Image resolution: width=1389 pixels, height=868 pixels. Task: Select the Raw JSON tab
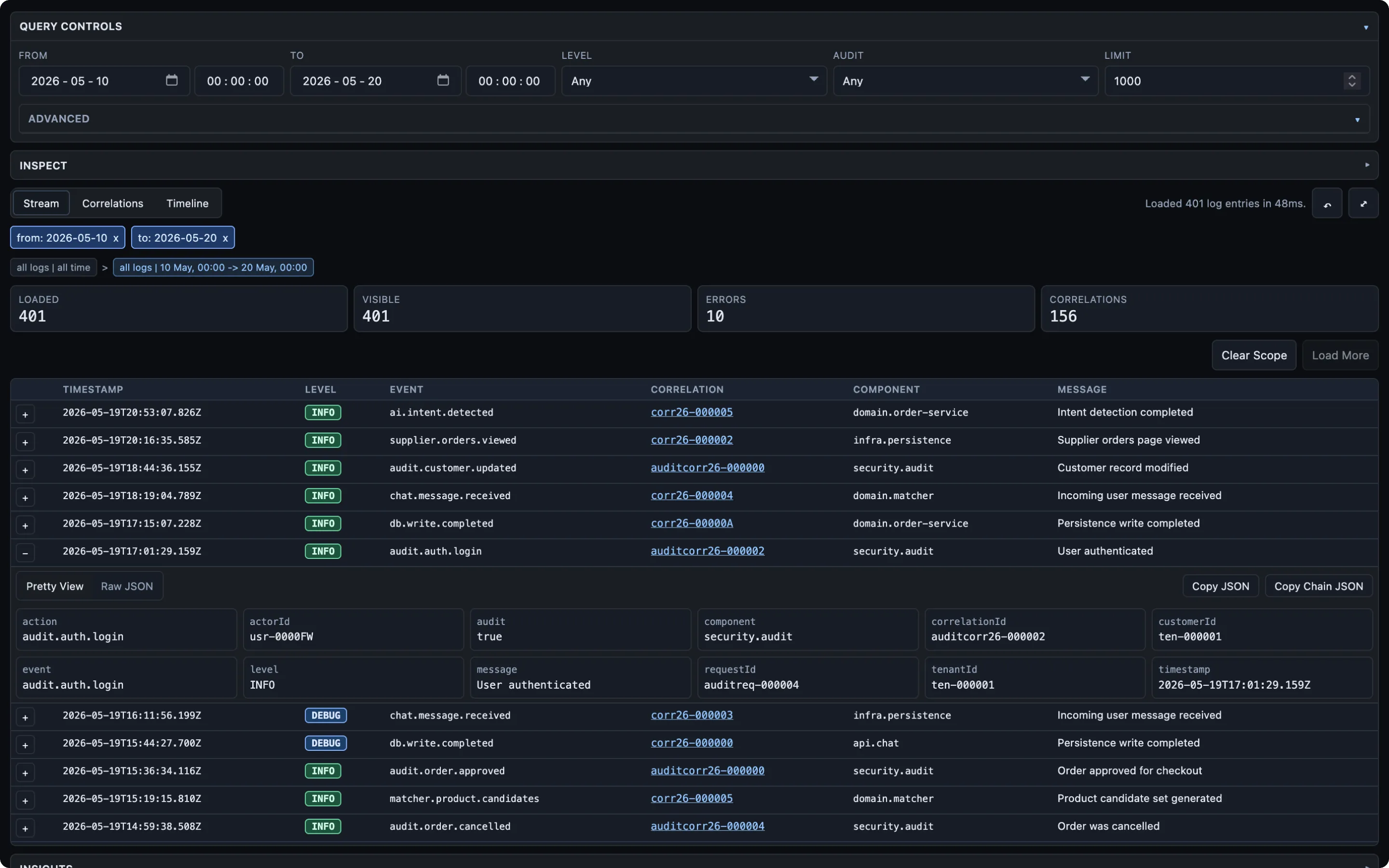point(127,586)
